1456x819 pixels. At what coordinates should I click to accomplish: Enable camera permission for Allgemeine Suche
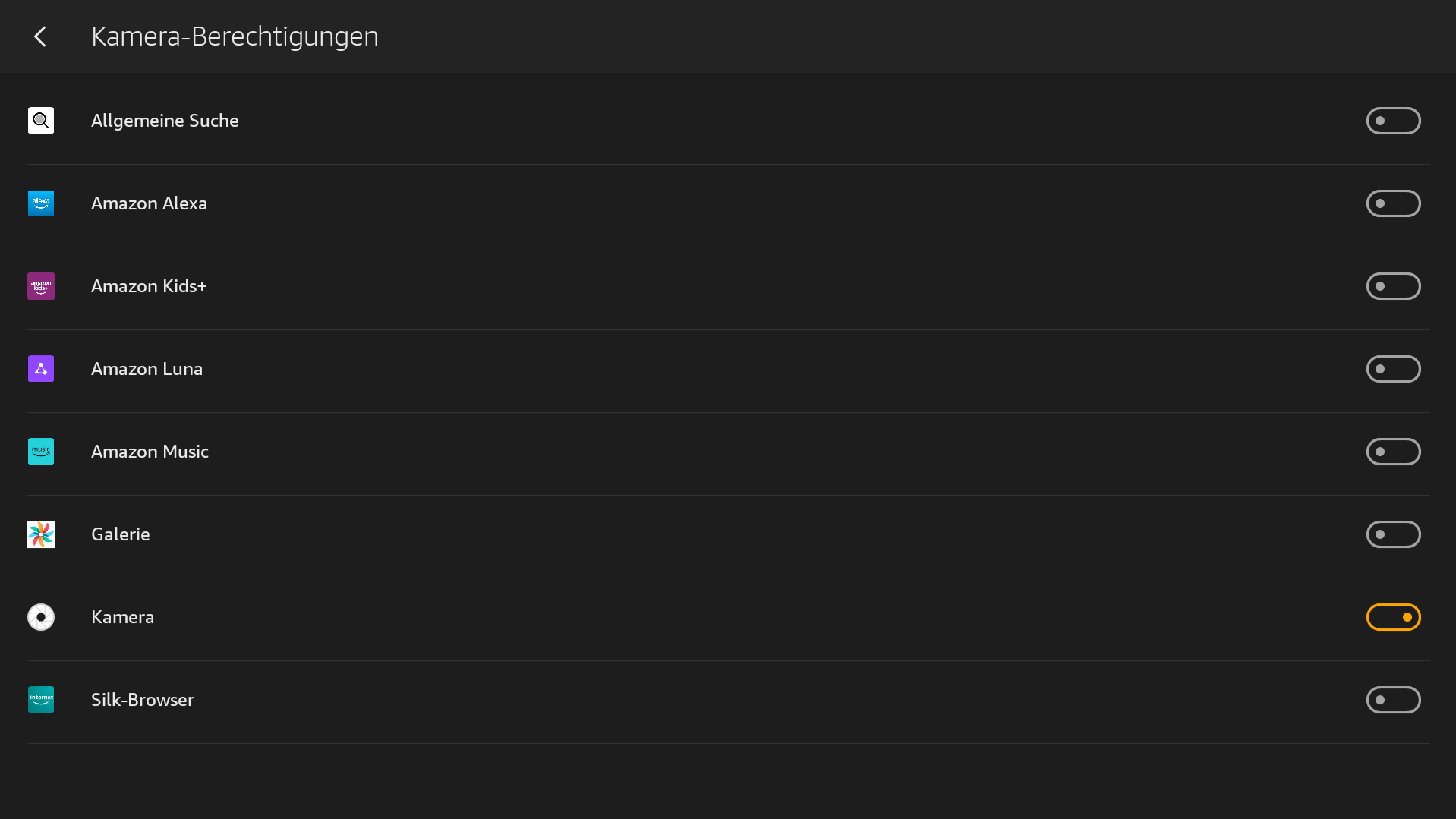point(1393,121)
